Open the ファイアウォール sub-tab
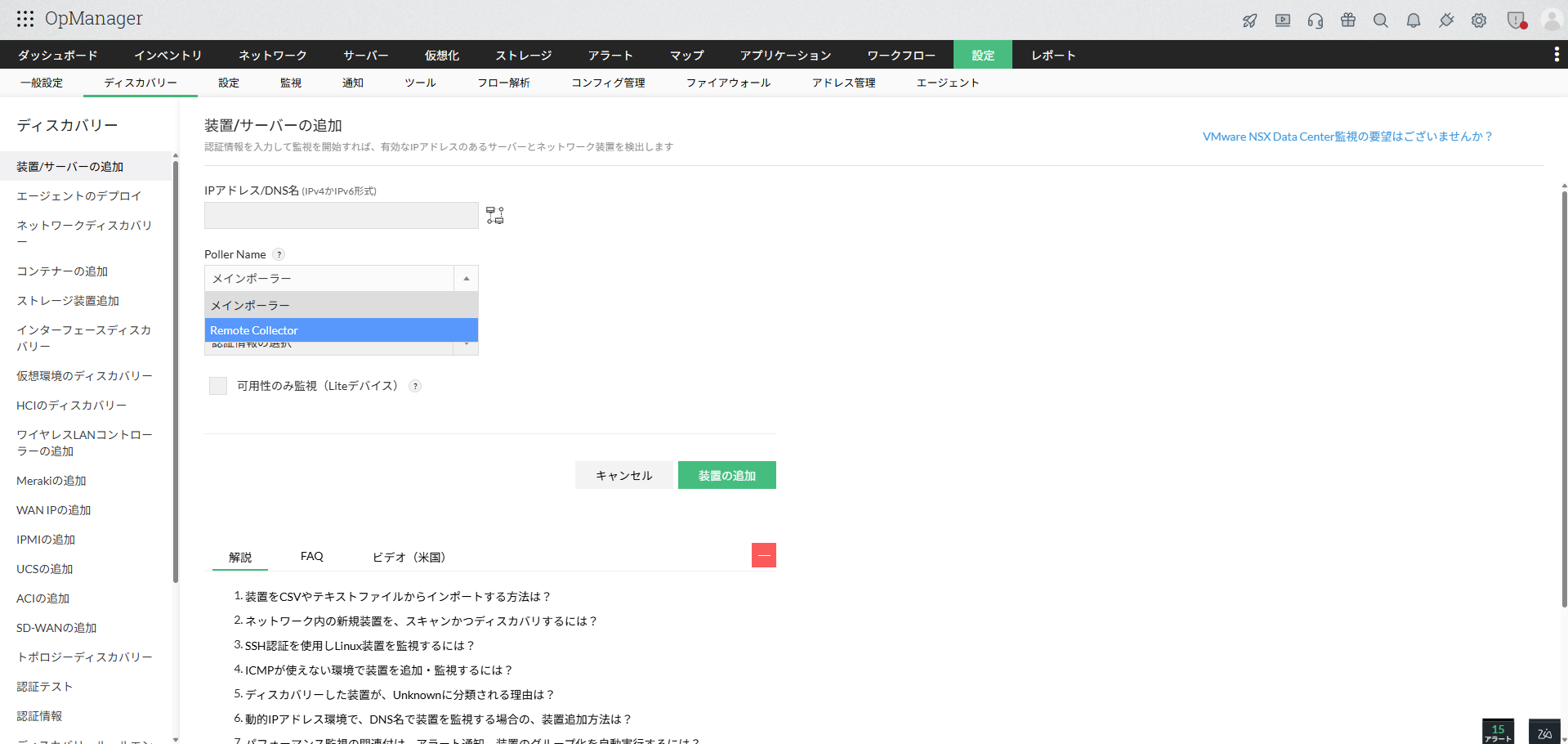Screen dimensions: 1568x744 pos(729,83)
